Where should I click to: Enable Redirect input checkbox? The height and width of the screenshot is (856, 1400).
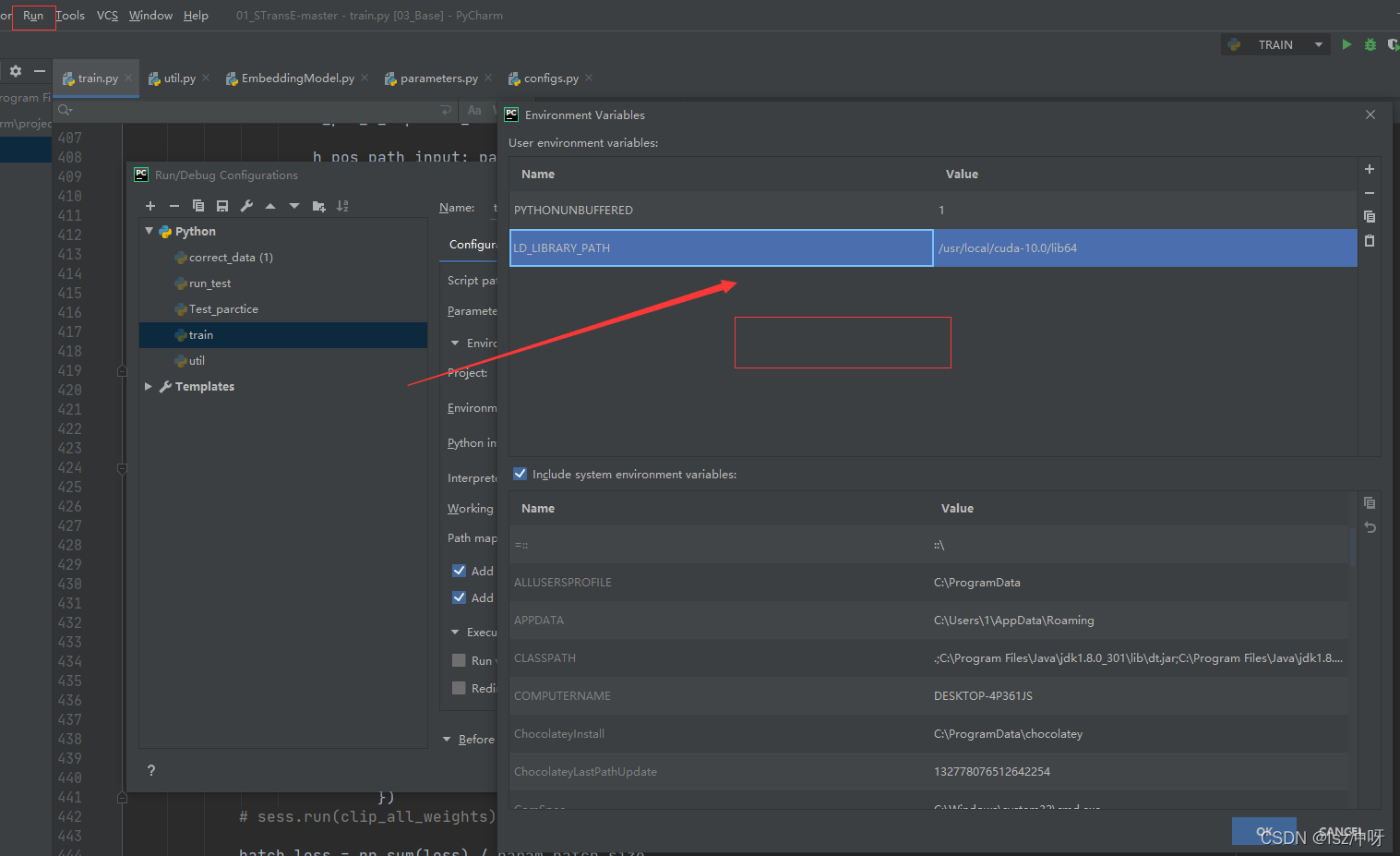pos(459,688)
